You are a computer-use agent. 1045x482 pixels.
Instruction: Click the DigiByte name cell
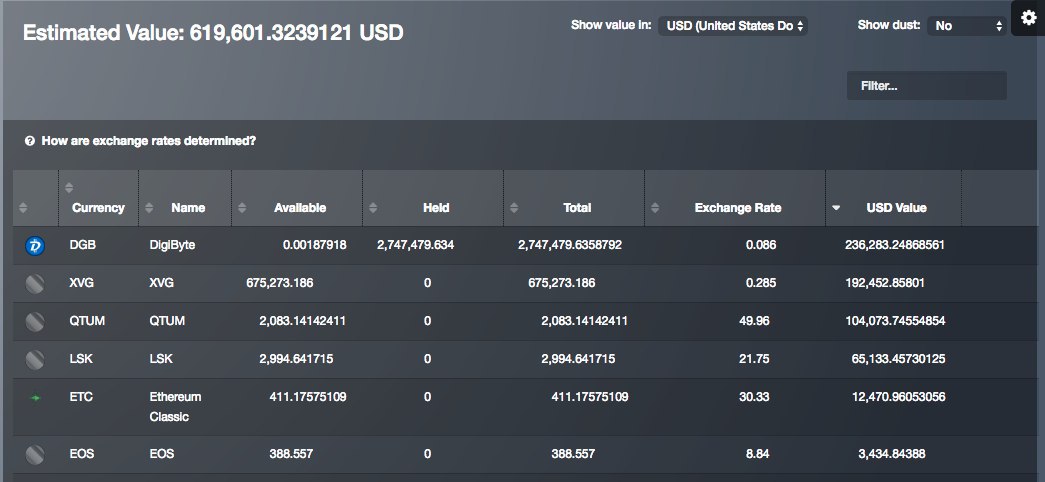point(172,245)
